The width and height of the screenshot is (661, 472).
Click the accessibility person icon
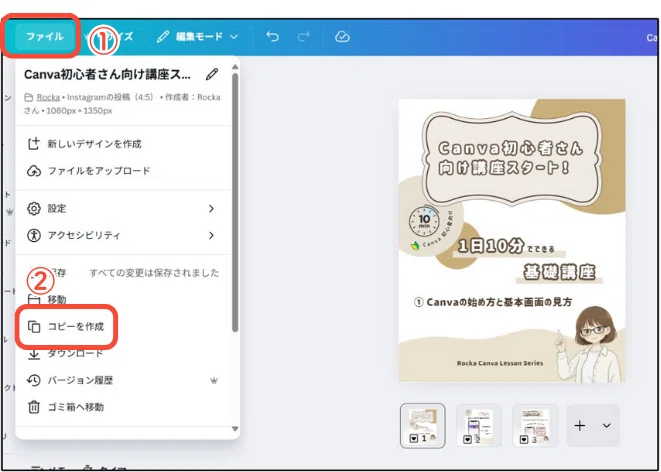(x=34, y=235)
